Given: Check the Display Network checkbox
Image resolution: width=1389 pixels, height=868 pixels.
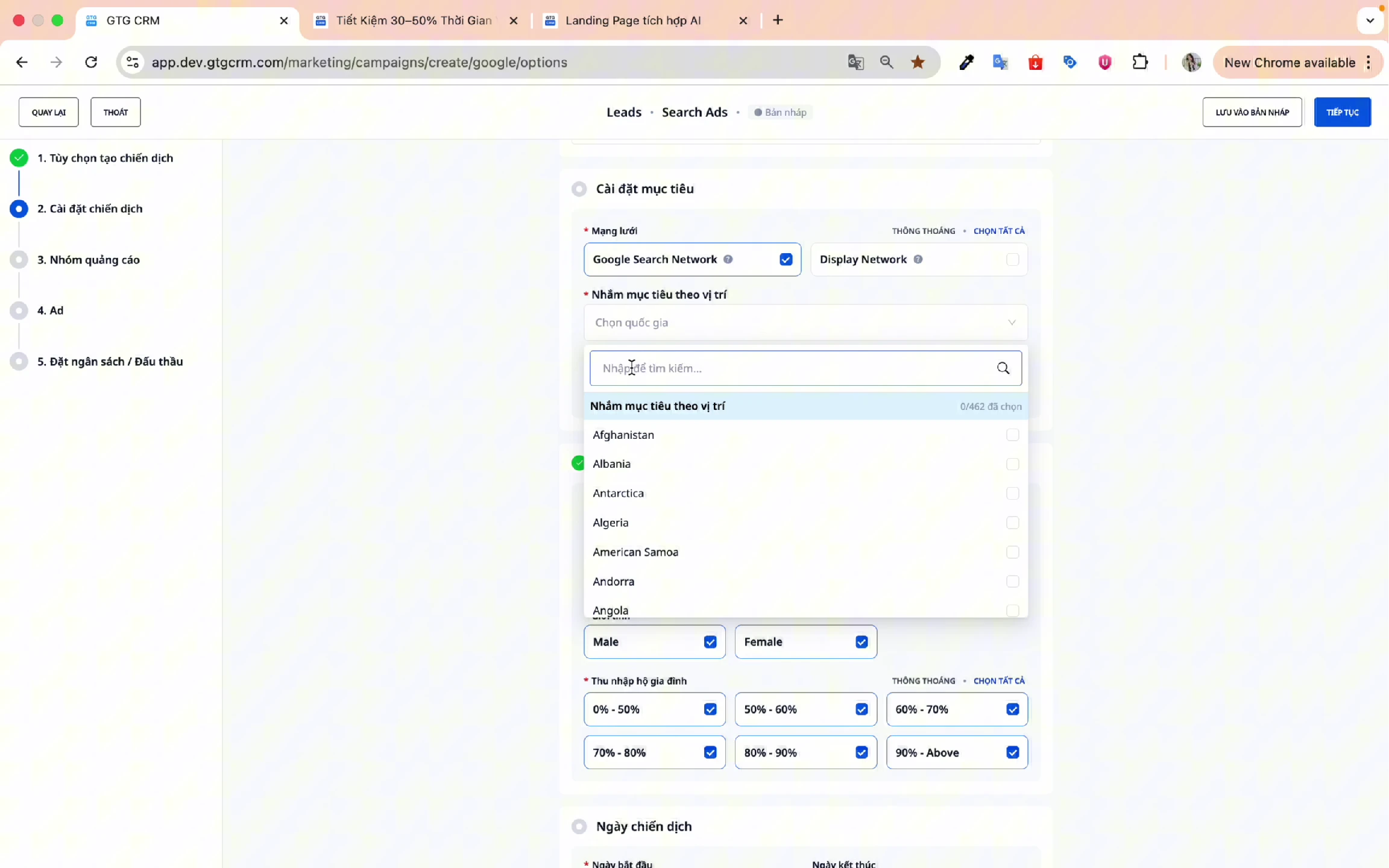Looking at the screenshot, I should click(x=1012, y=259).
